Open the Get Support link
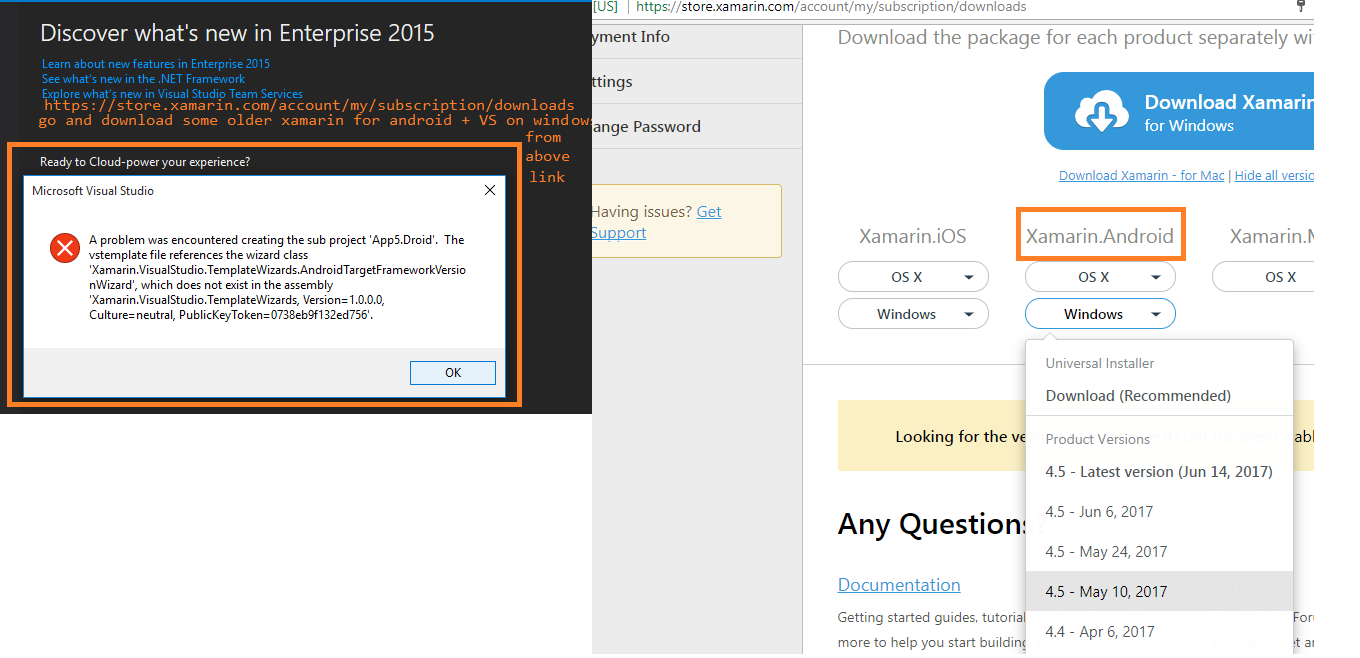 [x=655, y=222]
